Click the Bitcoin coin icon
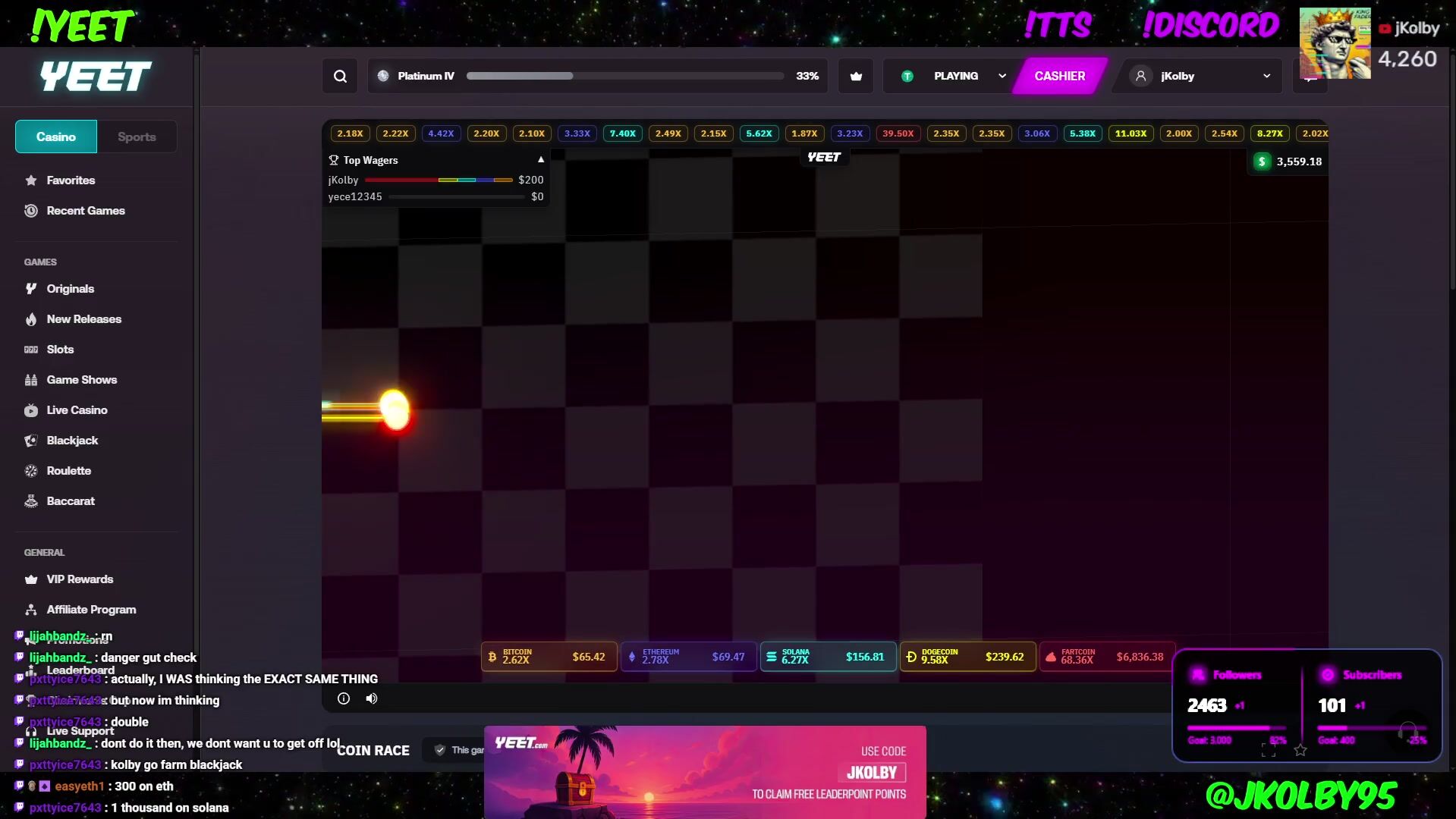The image size is (1456, 819). click(x=492, y=657)
